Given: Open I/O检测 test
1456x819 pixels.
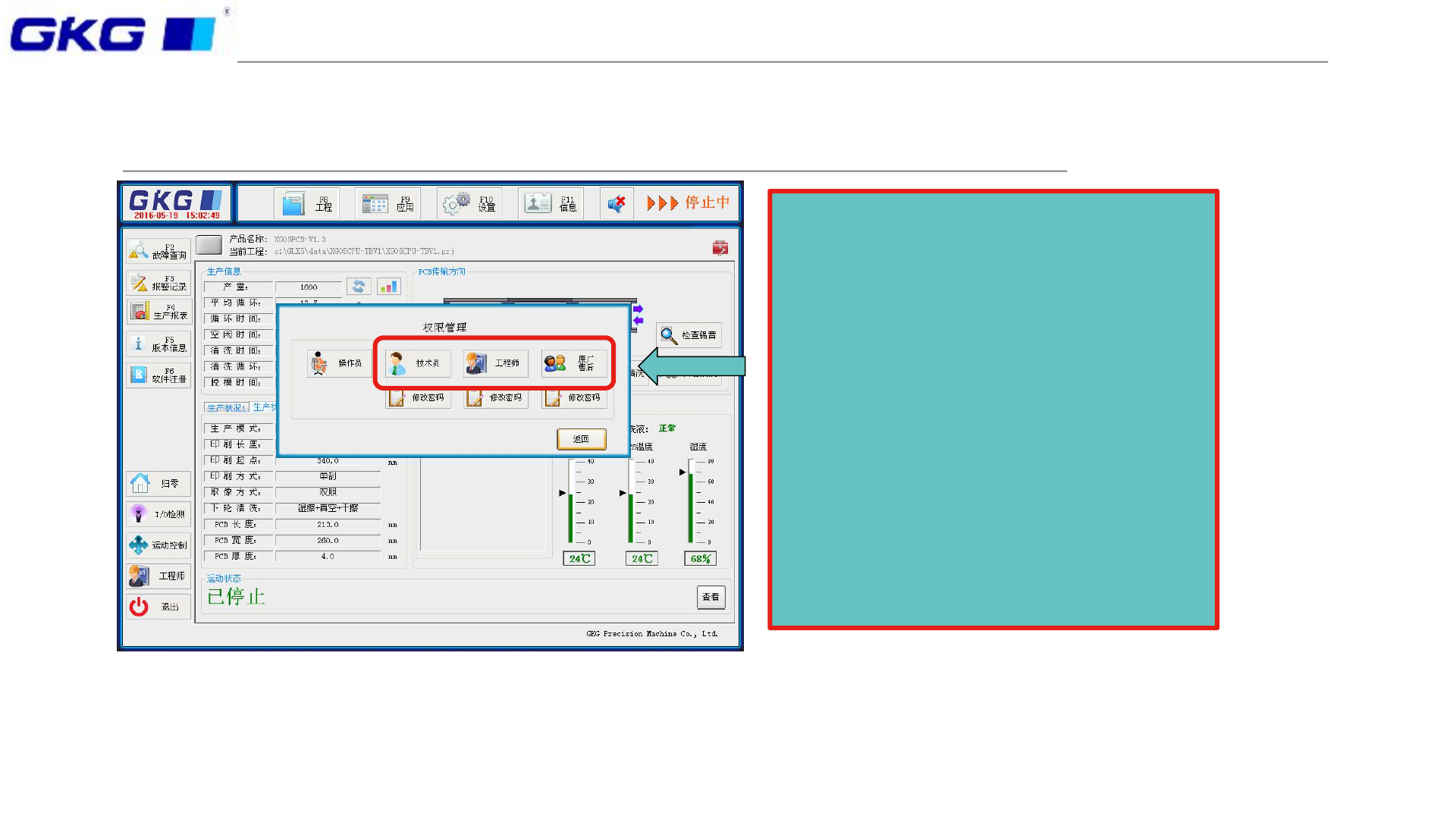Looking at the screenshot, I should tap(158, 514).
